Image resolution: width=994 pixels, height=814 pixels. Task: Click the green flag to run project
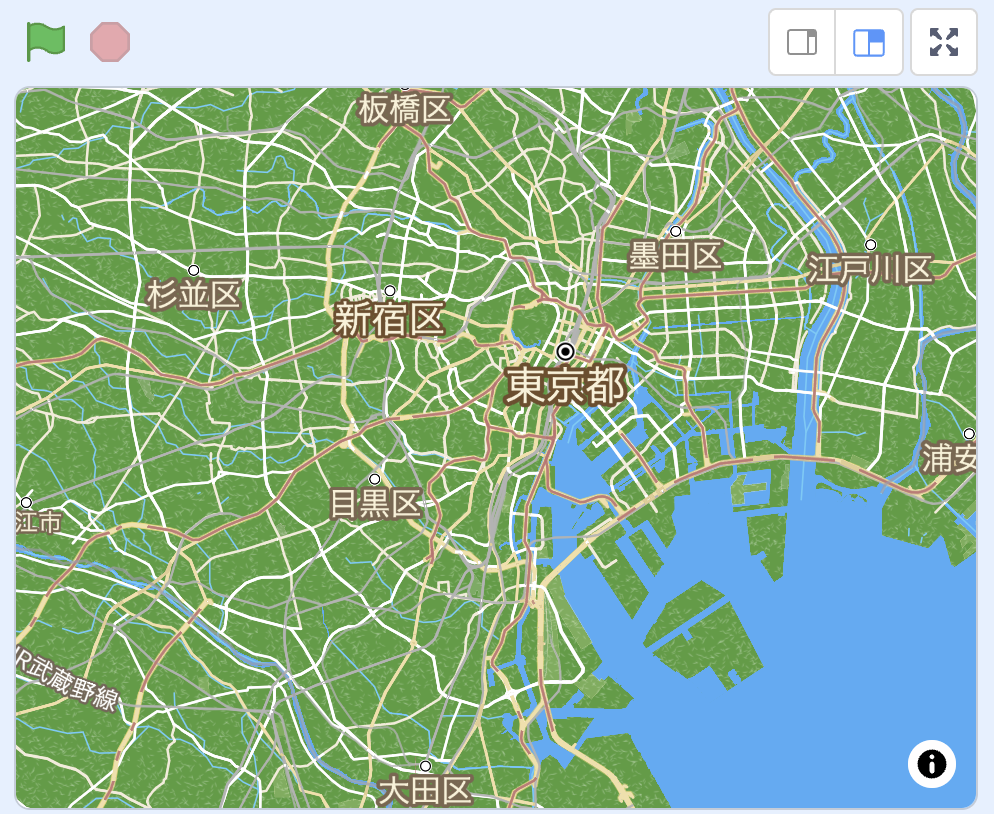click(x=46, y=42)
